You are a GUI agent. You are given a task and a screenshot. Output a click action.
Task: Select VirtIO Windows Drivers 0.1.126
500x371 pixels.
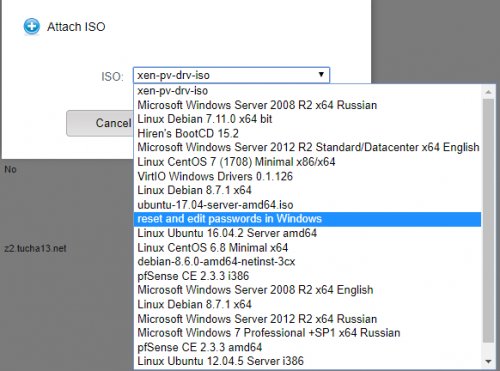coord(307,176)
